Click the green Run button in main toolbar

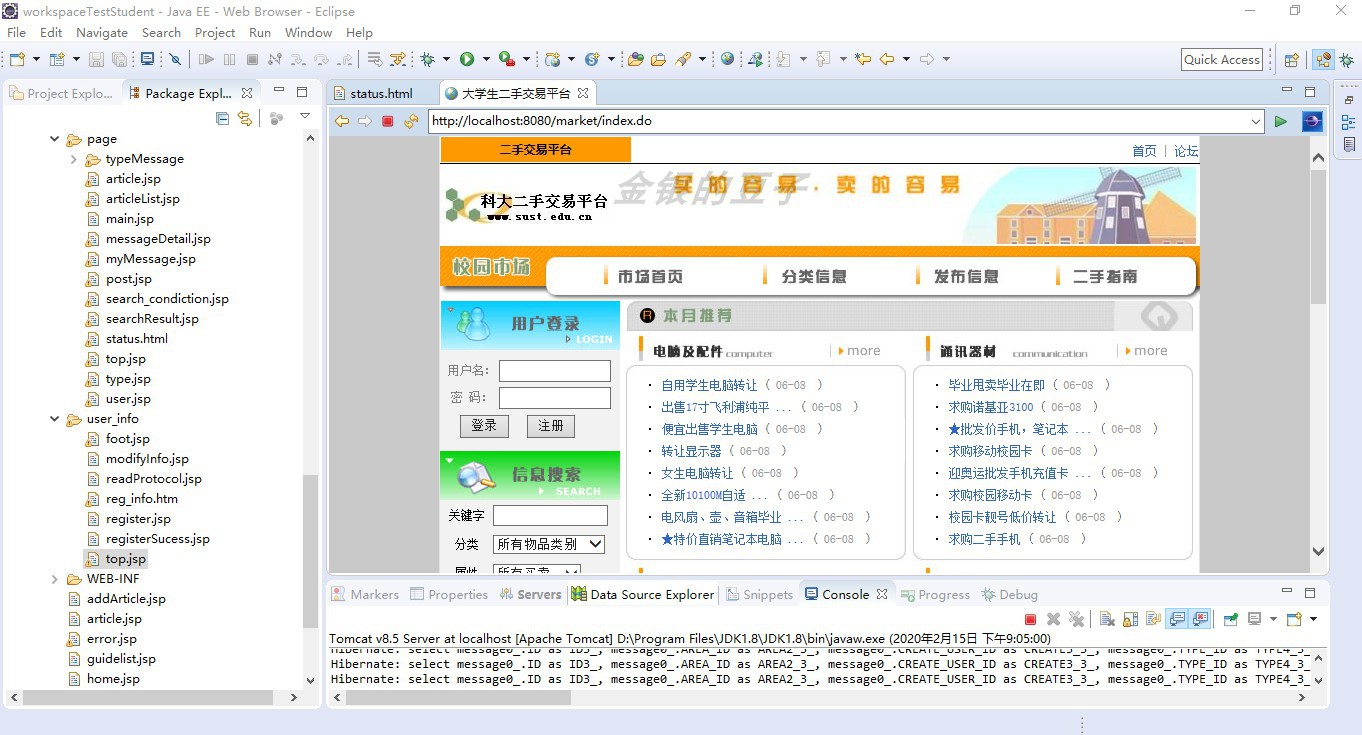[467, 60]
